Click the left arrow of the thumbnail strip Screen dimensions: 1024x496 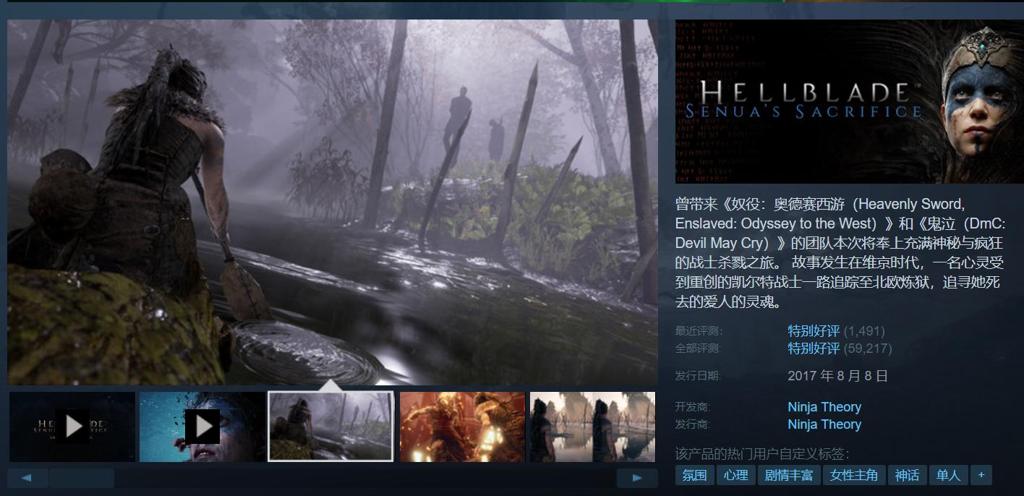27,478
